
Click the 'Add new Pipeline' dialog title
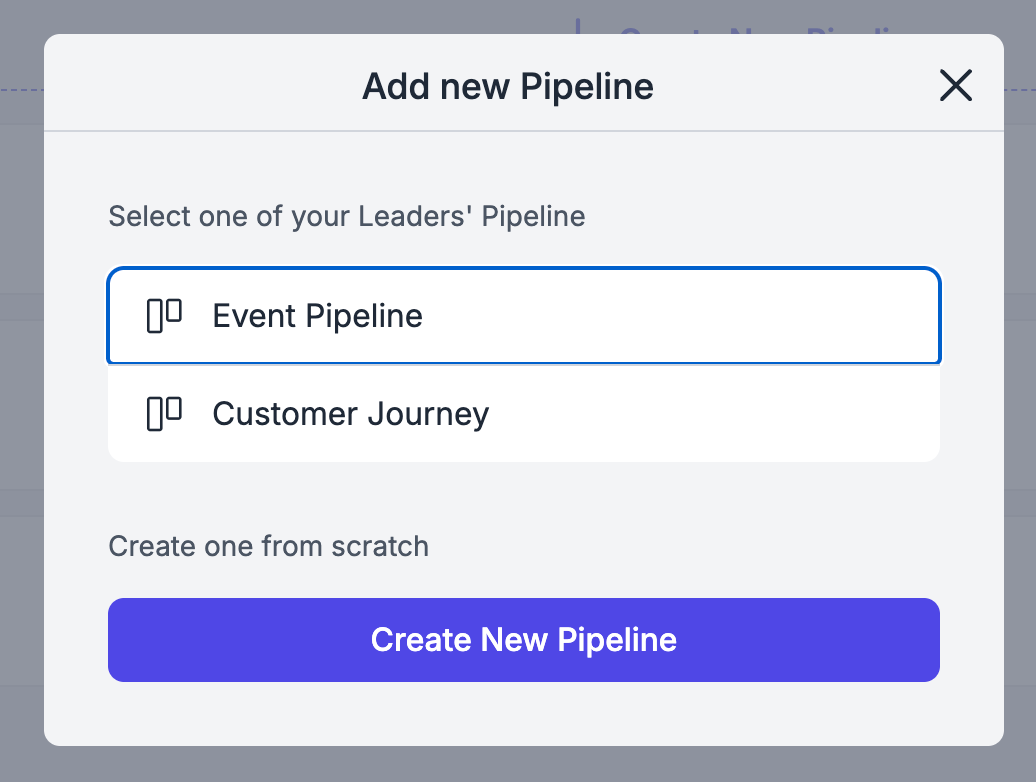tap(507, 87)
